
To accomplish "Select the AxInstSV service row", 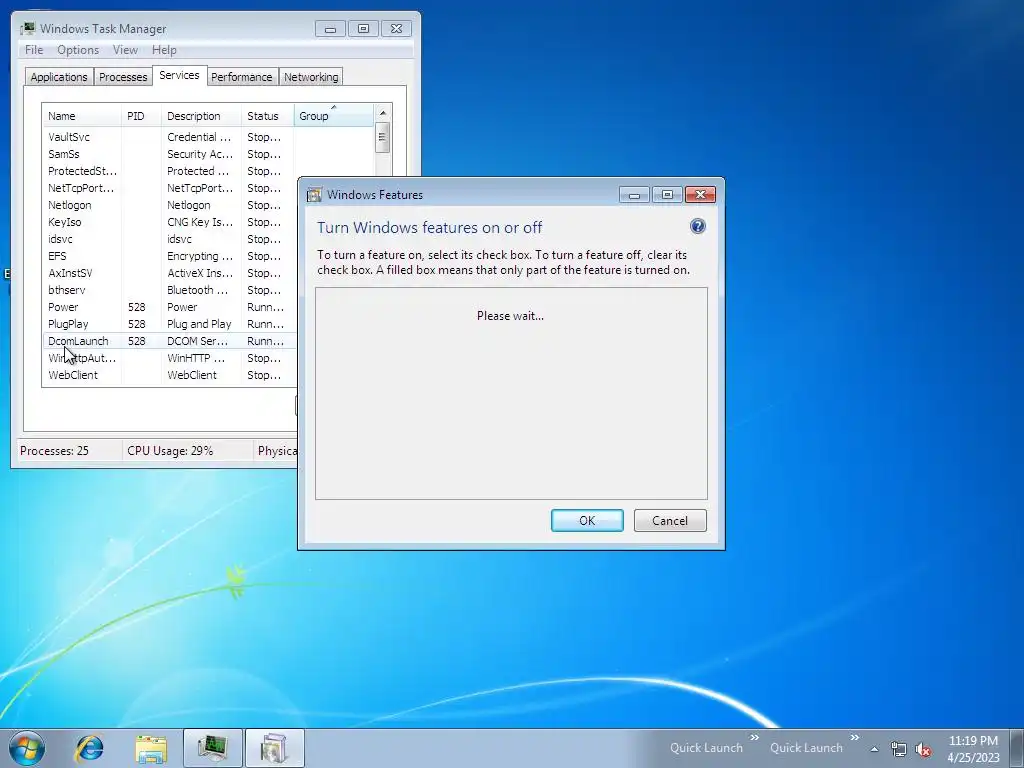I will coord(170,273).
